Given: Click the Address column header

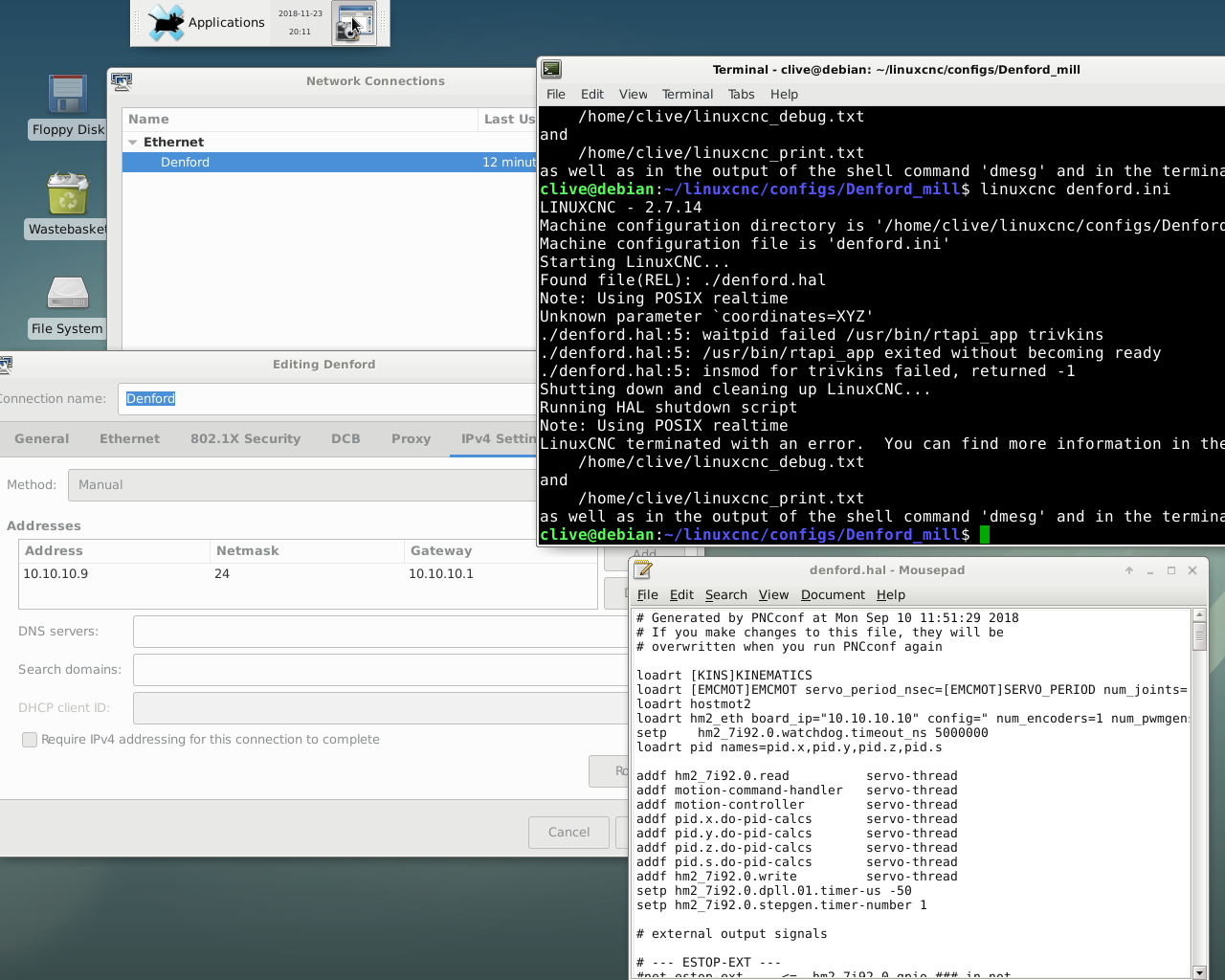Looking at the screenshot, I should [114, 551].
